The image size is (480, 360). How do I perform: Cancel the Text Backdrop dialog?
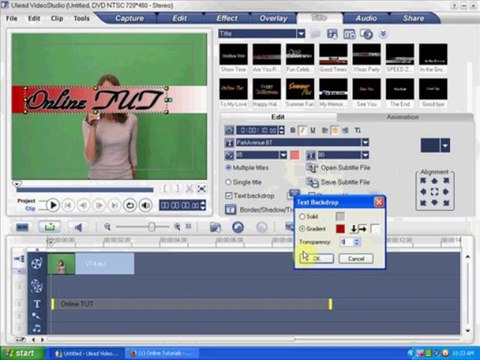[x=356, y=259]
